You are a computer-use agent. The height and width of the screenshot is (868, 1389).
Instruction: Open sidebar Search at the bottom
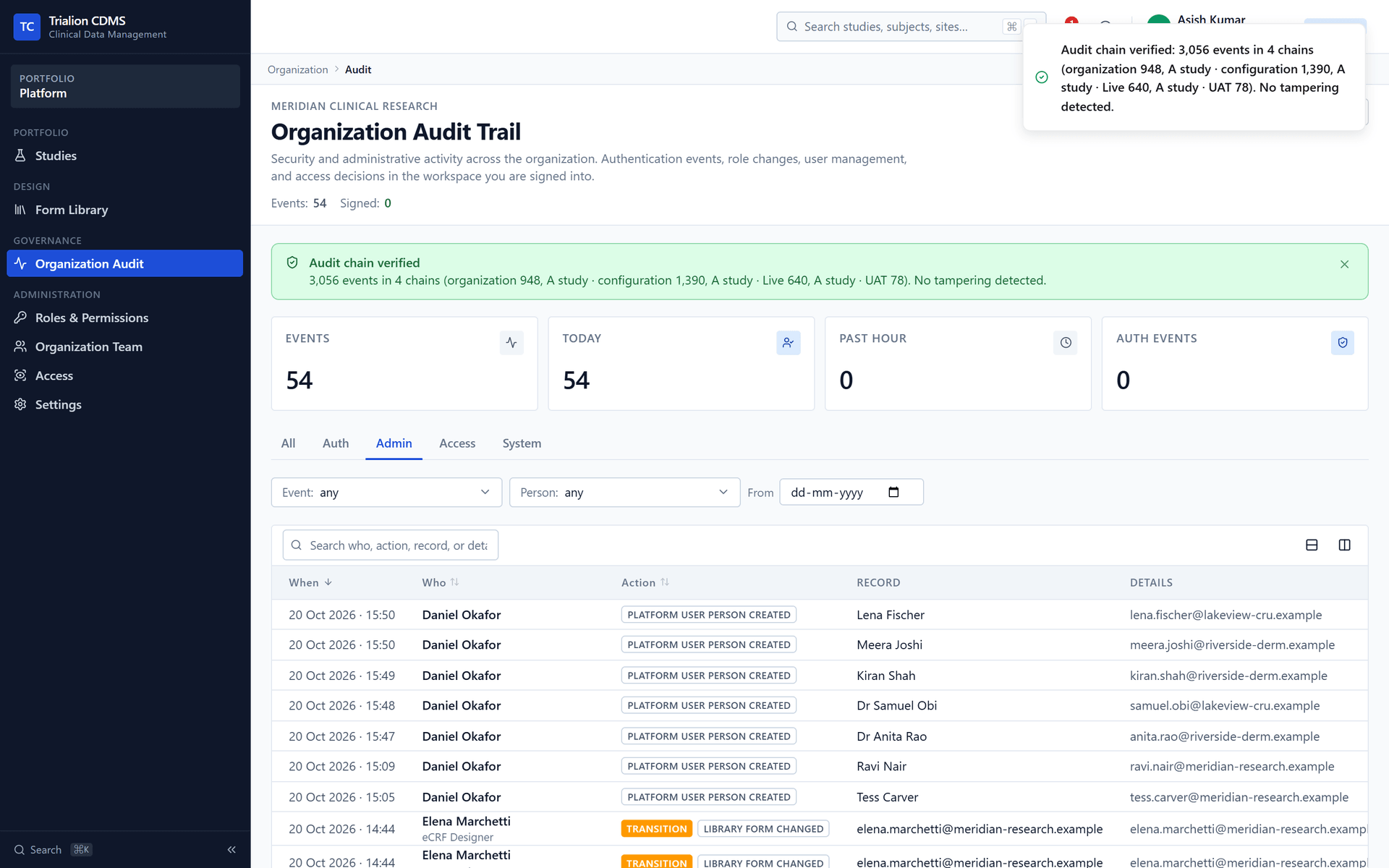(x=53, y=850)
